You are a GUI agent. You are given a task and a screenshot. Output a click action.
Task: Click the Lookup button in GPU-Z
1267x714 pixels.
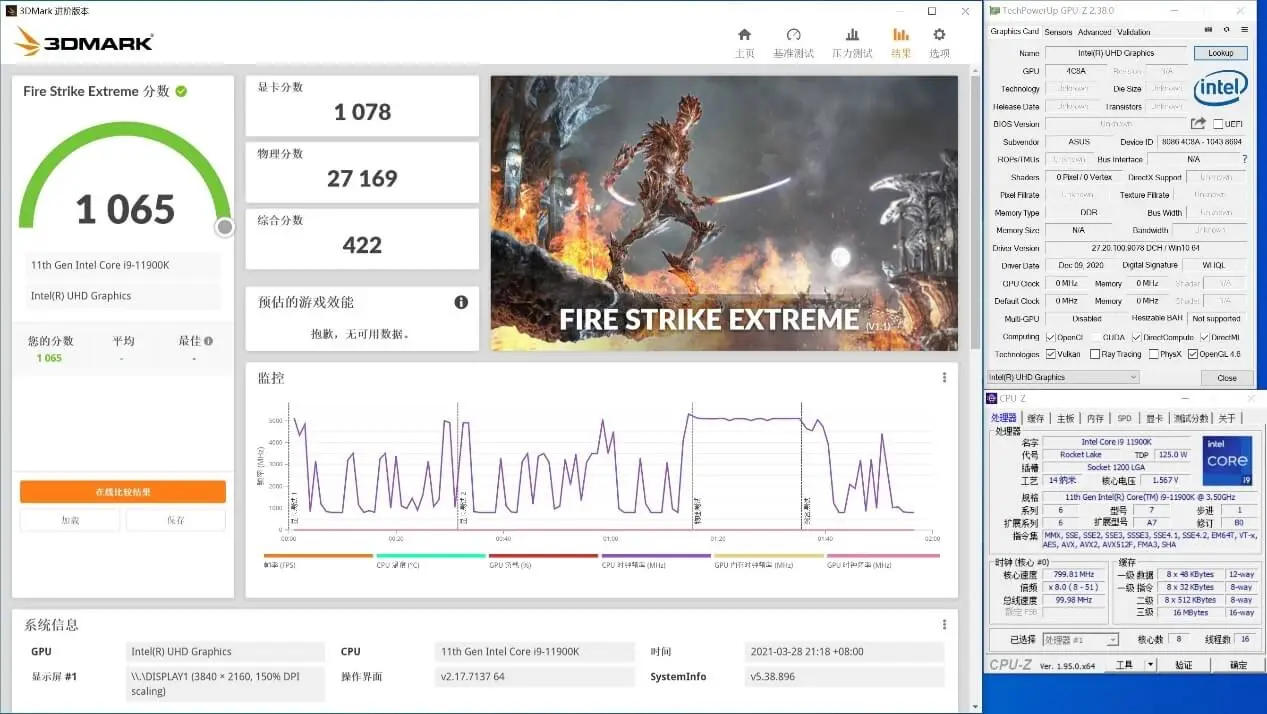point(1220,53)
